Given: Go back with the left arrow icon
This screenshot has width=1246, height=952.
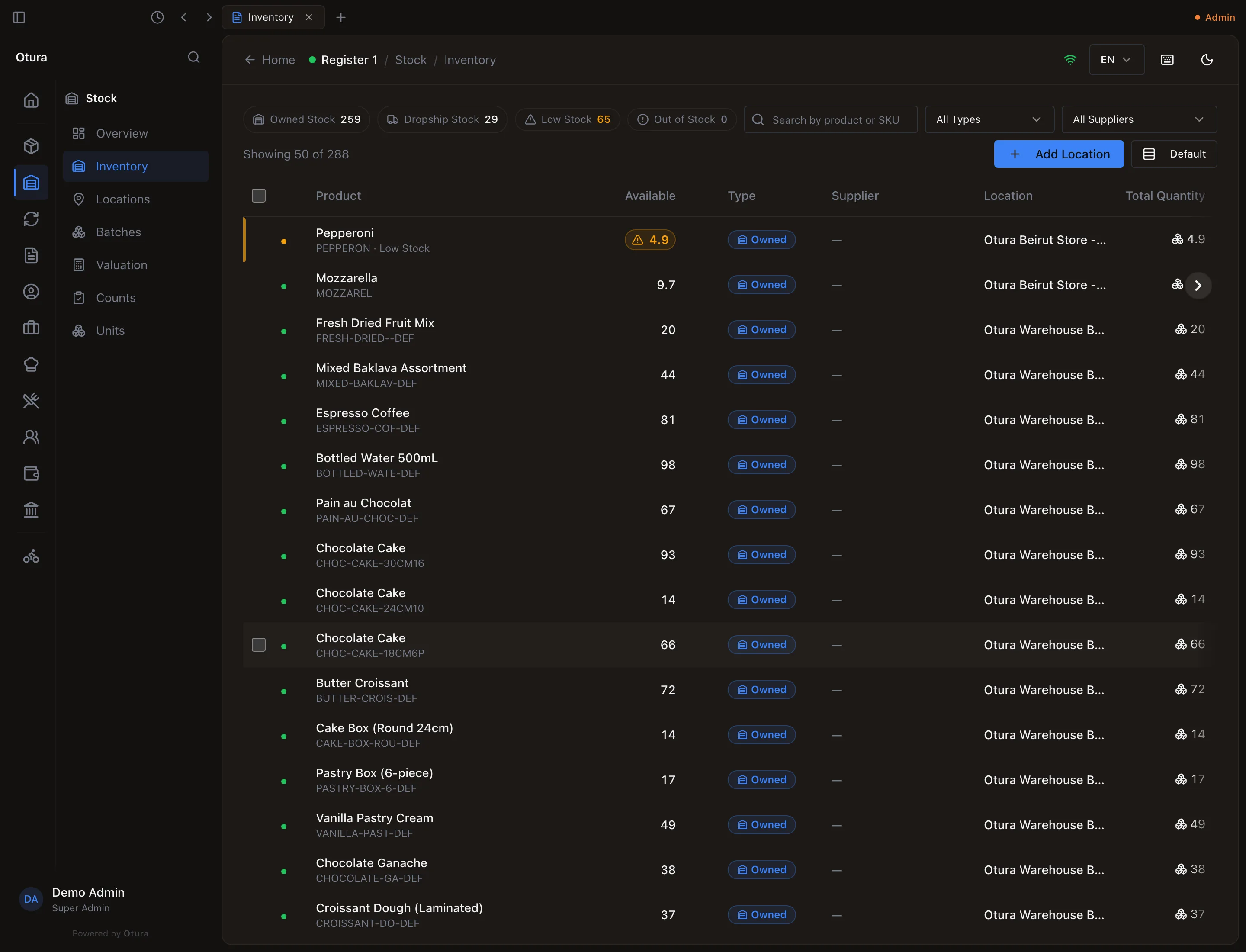Looking at the screenshot, I should pos(183,18).
